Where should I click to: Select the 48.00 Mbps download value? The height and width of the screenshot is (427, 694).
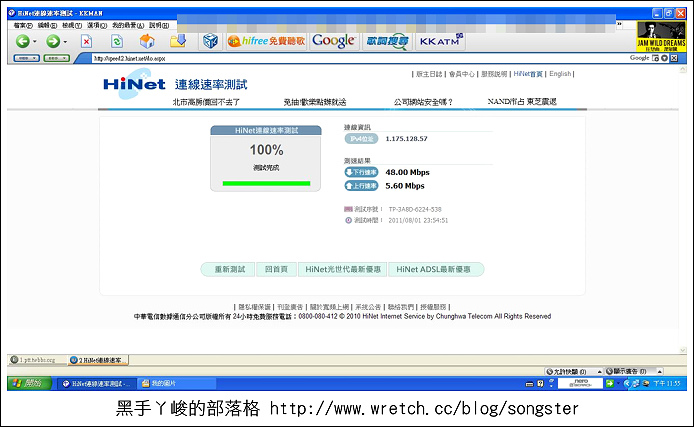[x=407, y=172]
